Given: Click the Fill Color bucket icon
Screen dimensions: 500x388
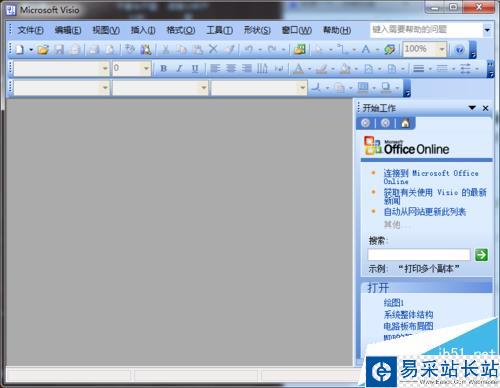Looking at the screenshot, I should [345, 69].
